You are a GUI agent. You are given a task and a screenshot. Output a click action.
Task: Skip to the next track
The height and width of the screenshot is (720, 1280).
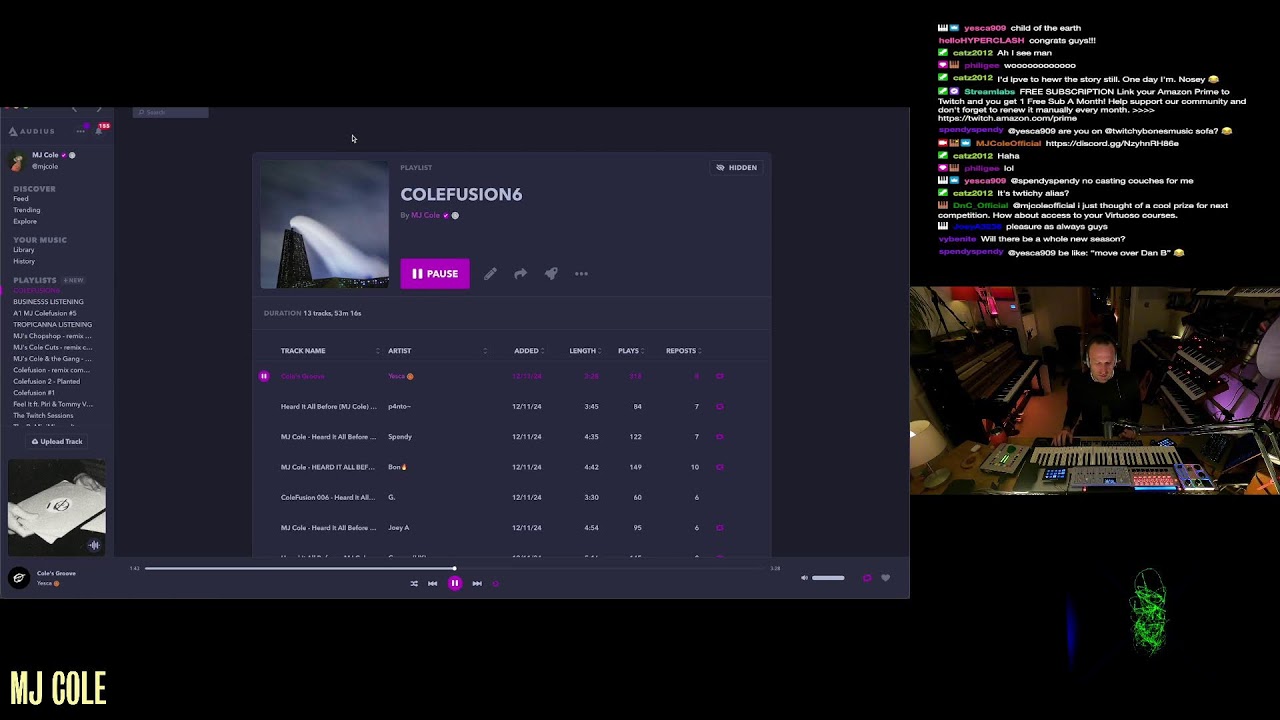tap(477, 583)
